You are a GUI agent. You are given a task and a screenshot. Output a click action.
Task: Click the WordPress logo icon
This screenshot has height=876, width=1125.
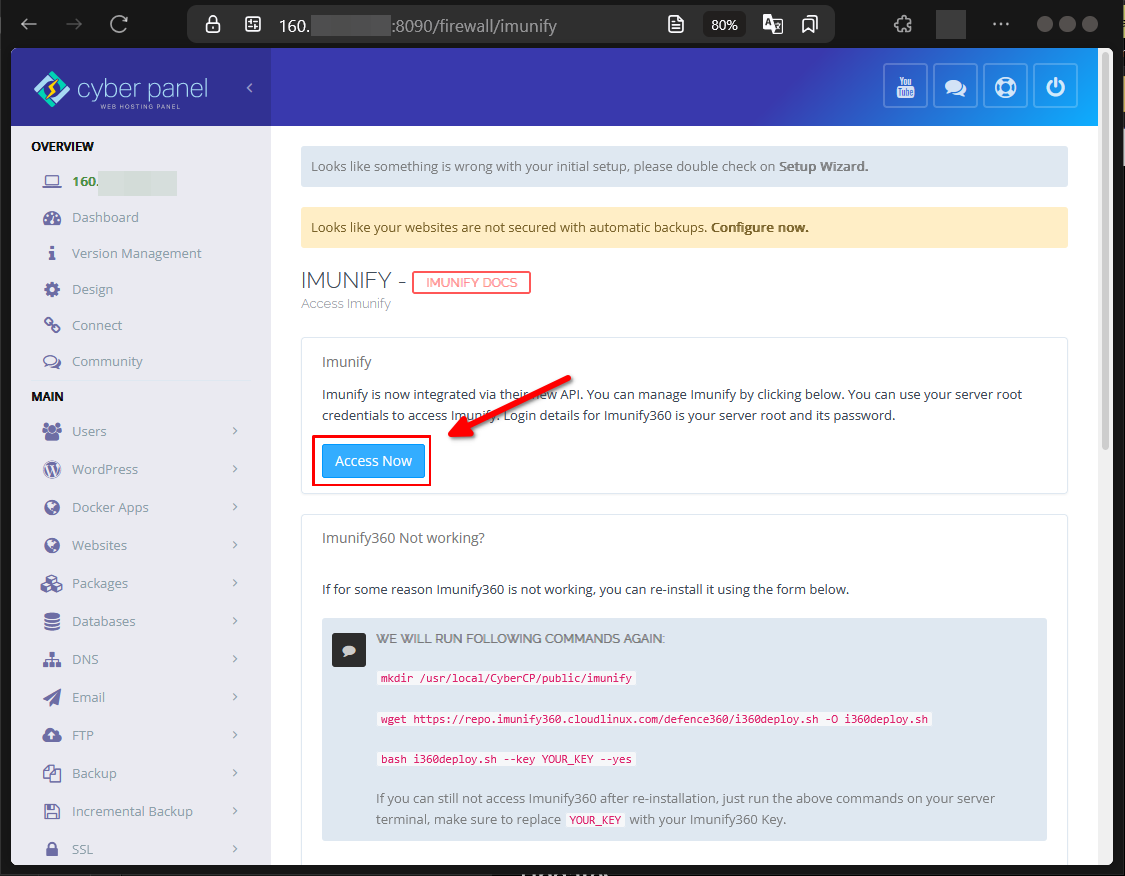[52, 469]
